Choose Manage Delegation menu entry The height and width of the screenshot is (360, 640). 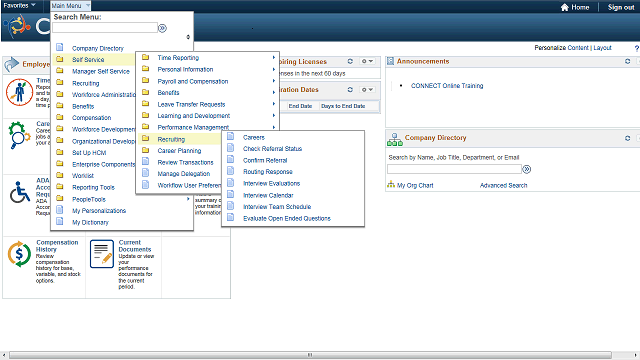point(184,174)
